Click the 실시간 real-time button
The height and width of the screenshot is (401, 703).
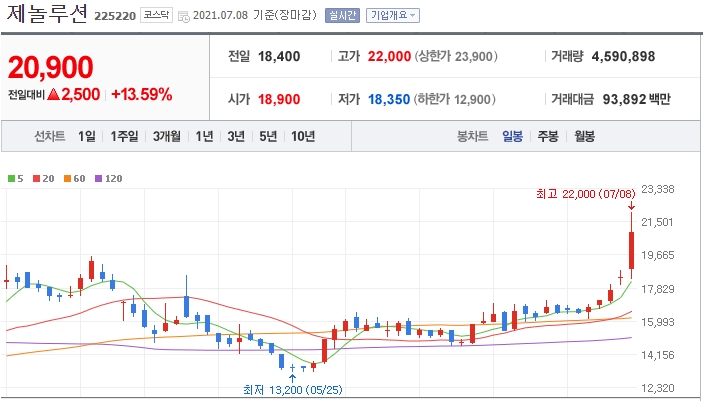[x=342, y=16]
